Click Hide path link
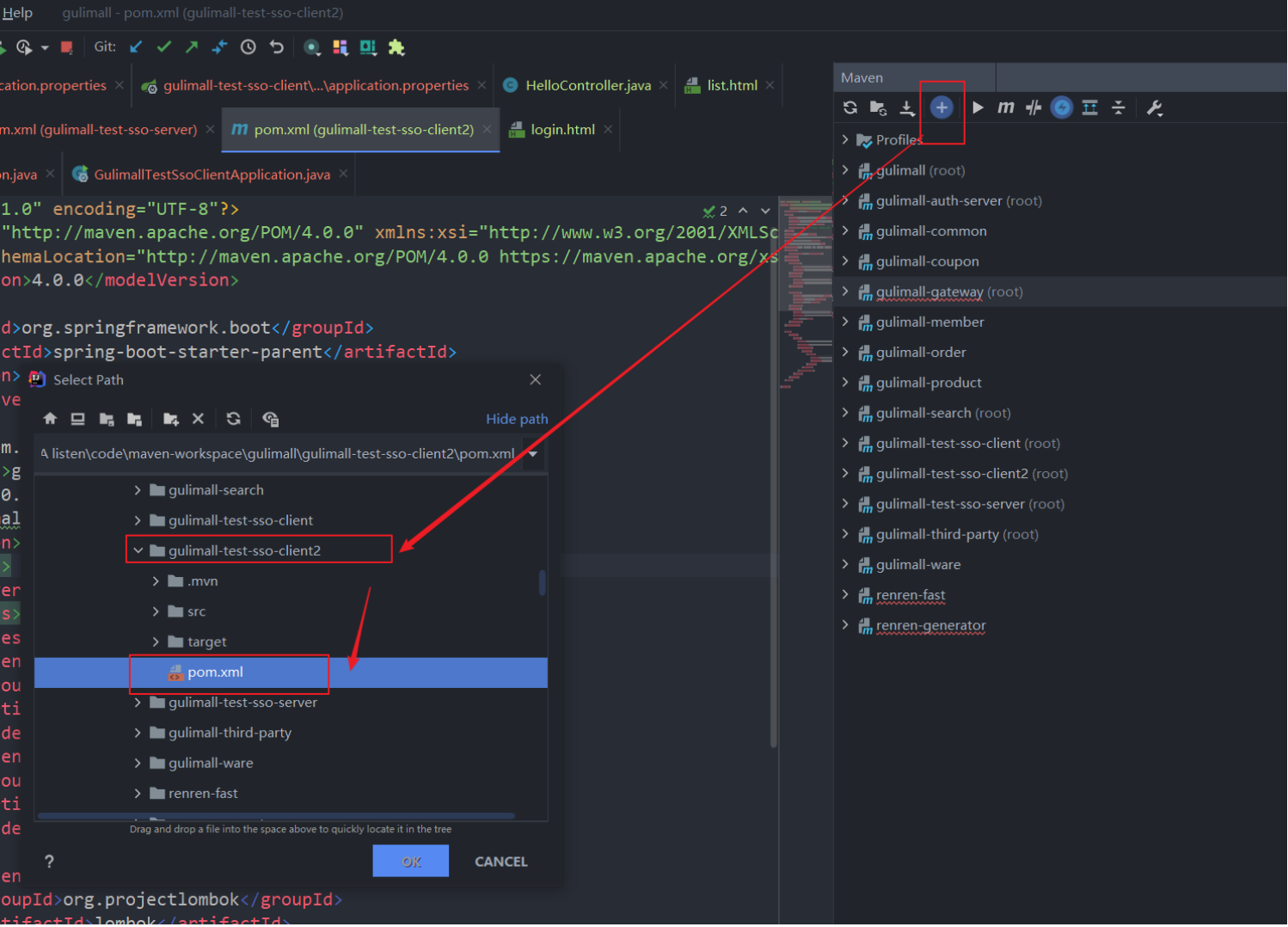The image size is (1288, 927). [x=517, y=419]
